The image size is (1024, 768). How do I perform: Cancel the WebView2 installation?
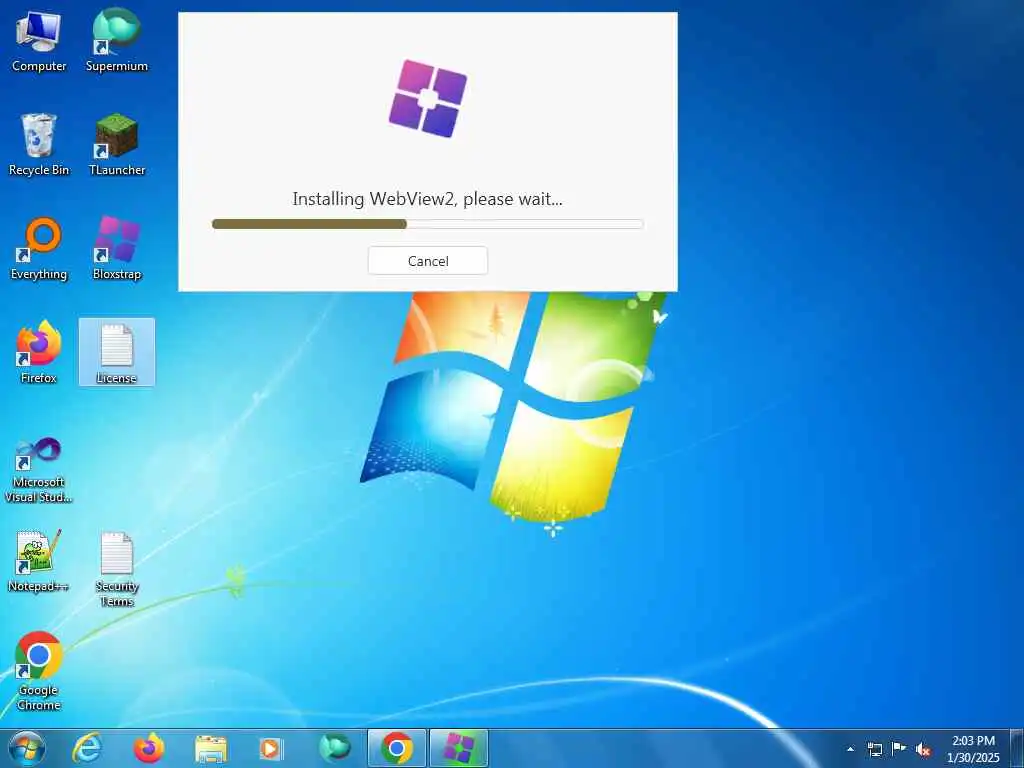(x=428, y=261)
